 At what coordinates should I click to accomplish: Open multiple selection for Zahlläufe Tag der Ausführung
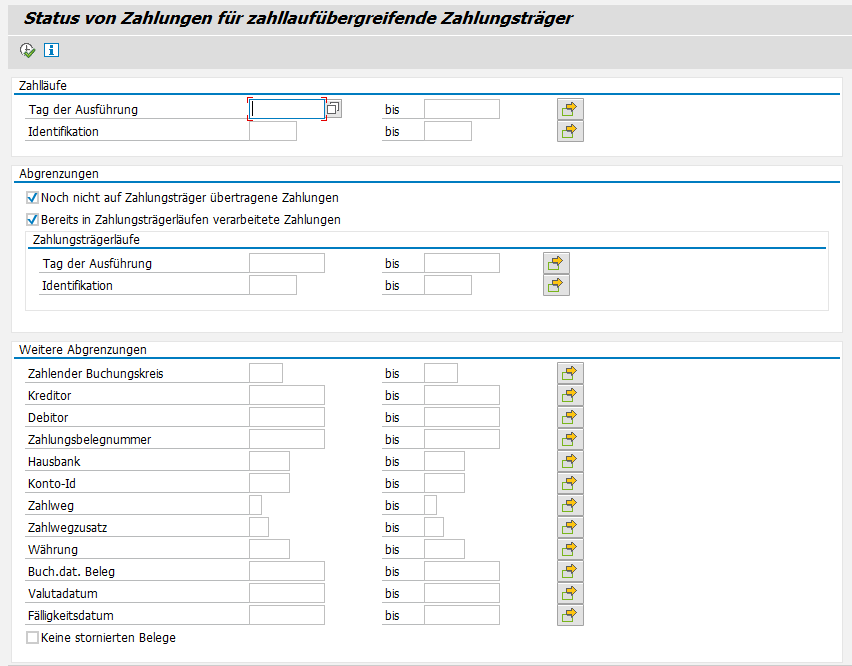570,109
